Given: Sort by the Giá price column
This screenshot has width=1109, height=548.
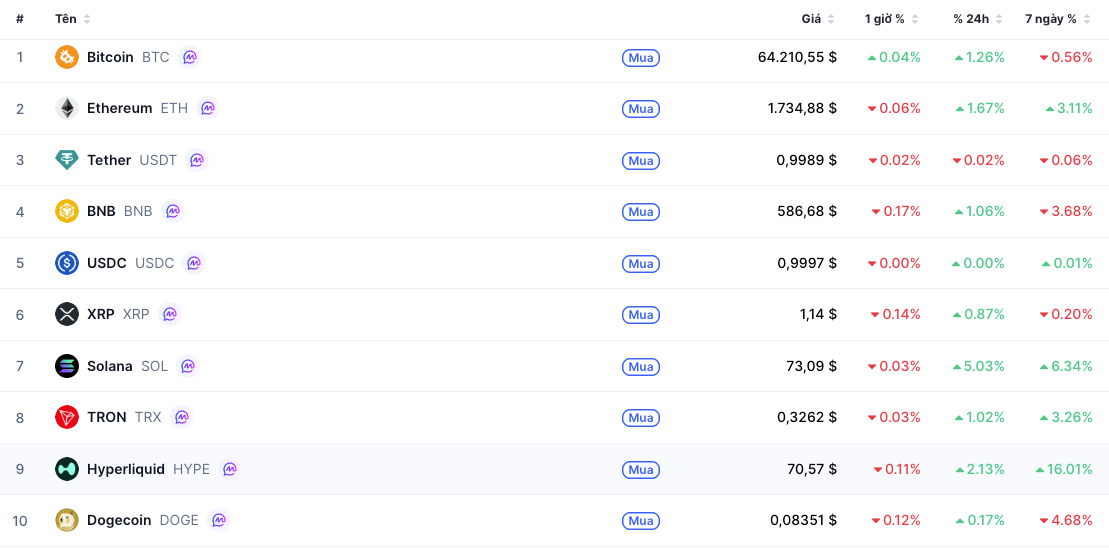Looking at the screenshot, I should [818, 19].
